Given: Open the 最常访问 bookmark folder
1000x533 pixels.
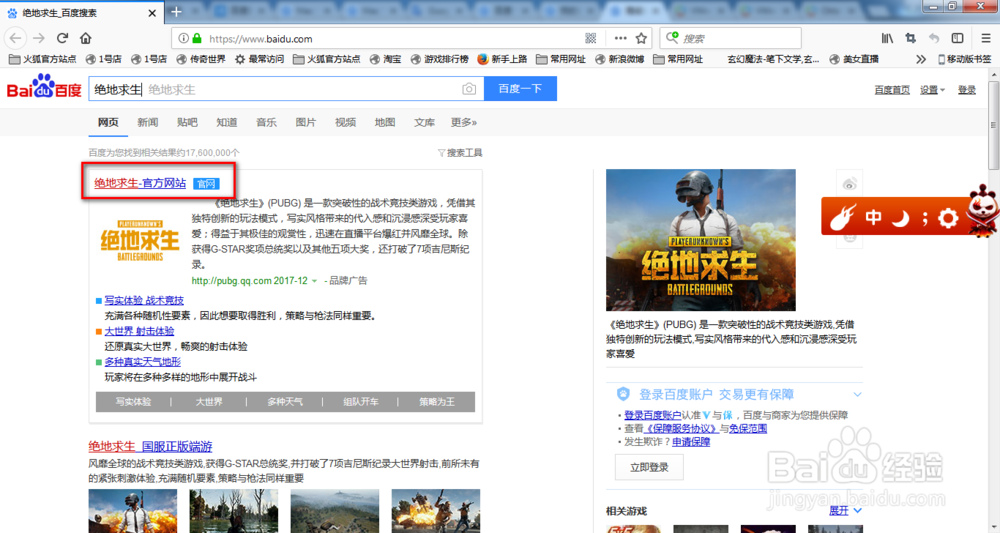Looking at the screenshot, I should pyautogui.click(x=259, y=59).
